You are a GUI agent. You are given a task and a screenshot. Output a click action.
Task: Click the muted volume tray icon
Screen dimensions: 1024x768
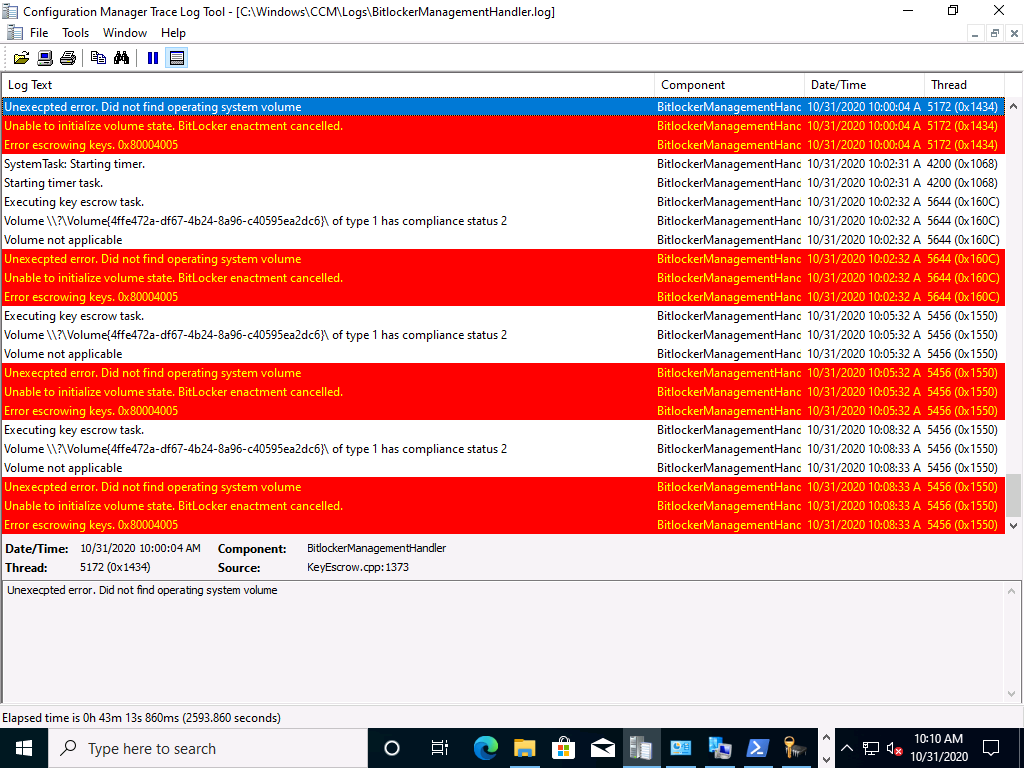895,748
